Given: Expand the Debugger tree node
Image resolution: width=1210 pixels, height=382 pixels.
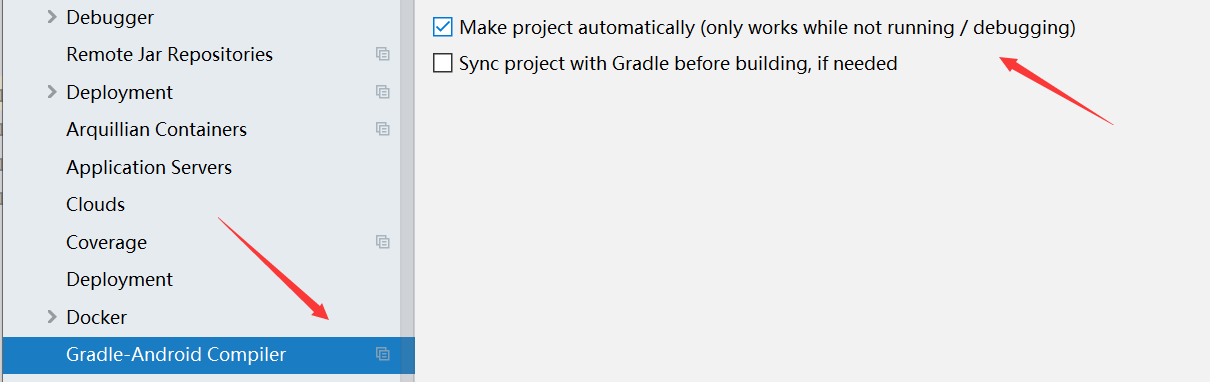Looking at the screenshot, I should tap(52, 17).
